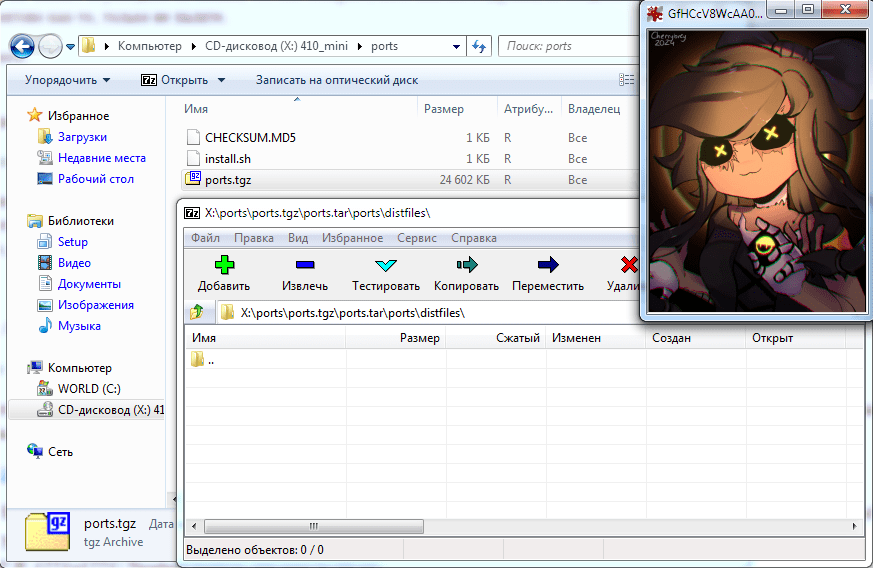Click the Изменен column header
The image size is (873, 568).
coord(596,338)
